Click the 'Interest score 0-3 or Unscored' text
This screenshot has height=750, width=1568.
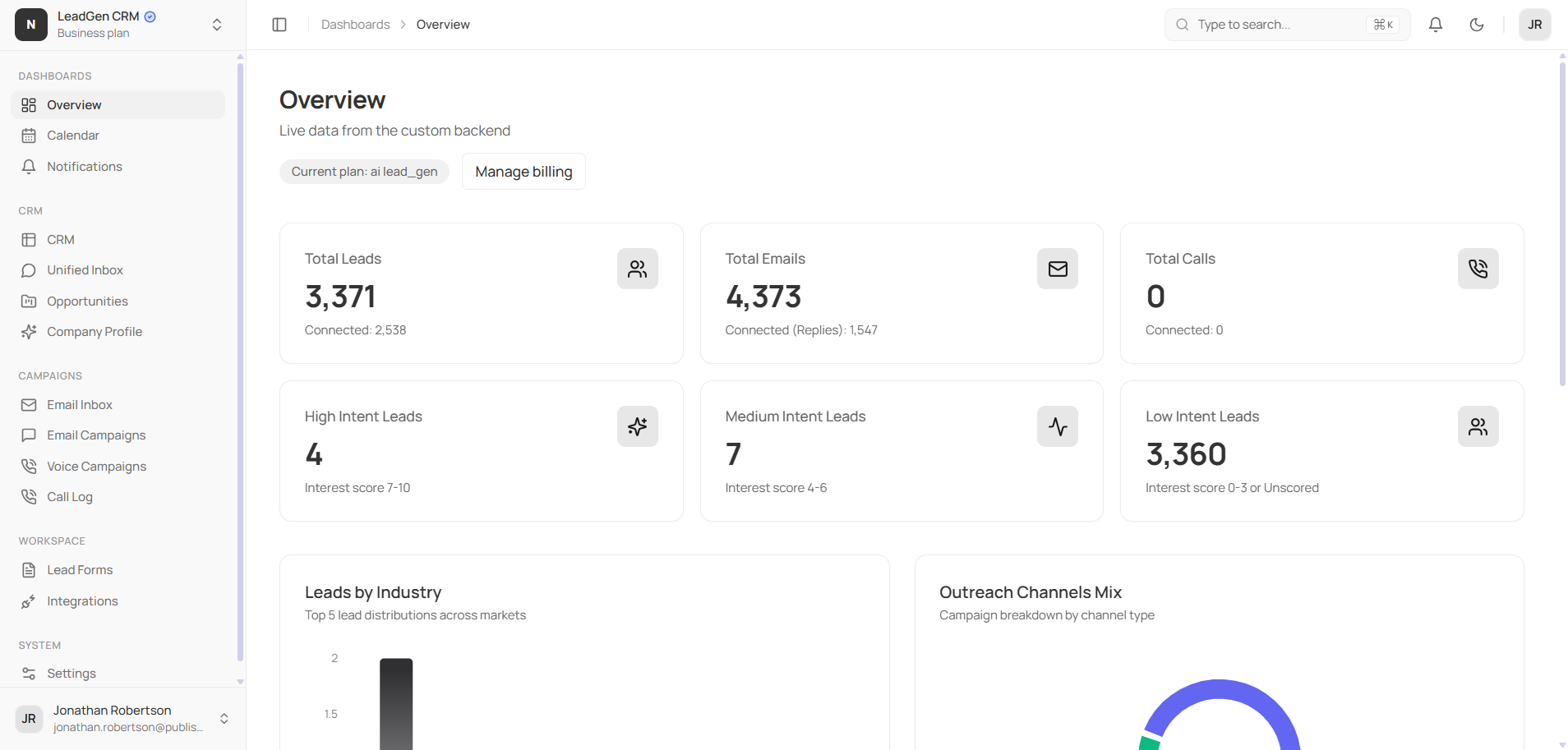pos(1232,488)
